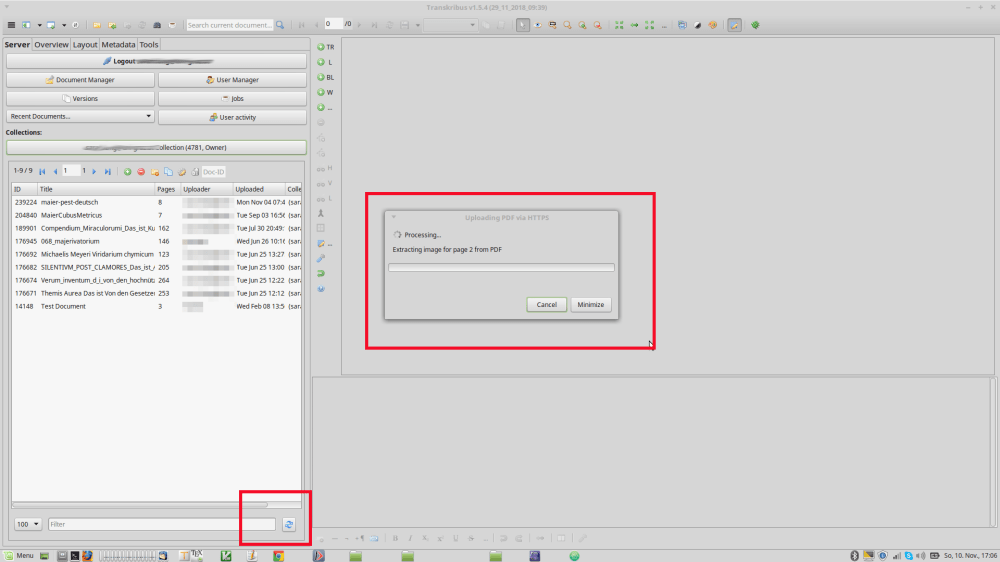Open the empty combo box in top toolbar
Screen dimensions: 1000x562
(450, 25)
